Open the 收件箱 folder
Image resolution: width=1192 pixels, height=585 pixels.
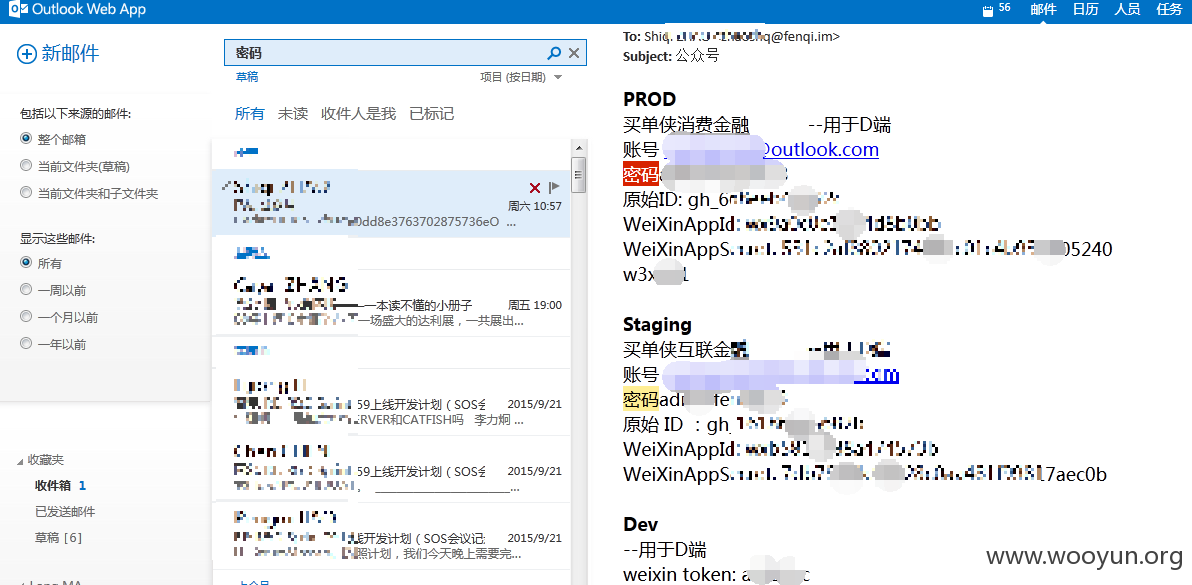click(x=53, y=485)
